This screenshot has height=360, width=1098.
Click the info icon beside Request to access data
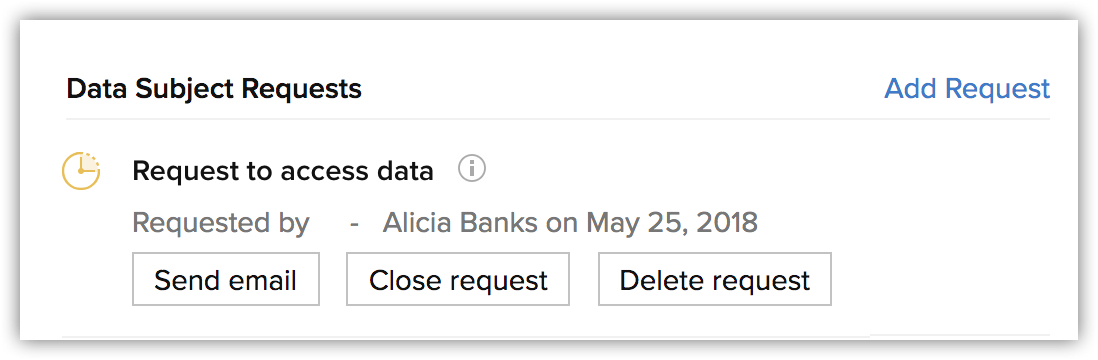point(472,169)
